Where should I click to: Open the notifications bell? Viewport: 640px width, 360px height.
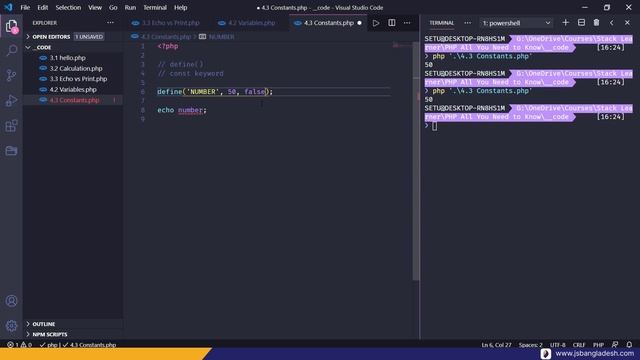[x=629, y=345]
